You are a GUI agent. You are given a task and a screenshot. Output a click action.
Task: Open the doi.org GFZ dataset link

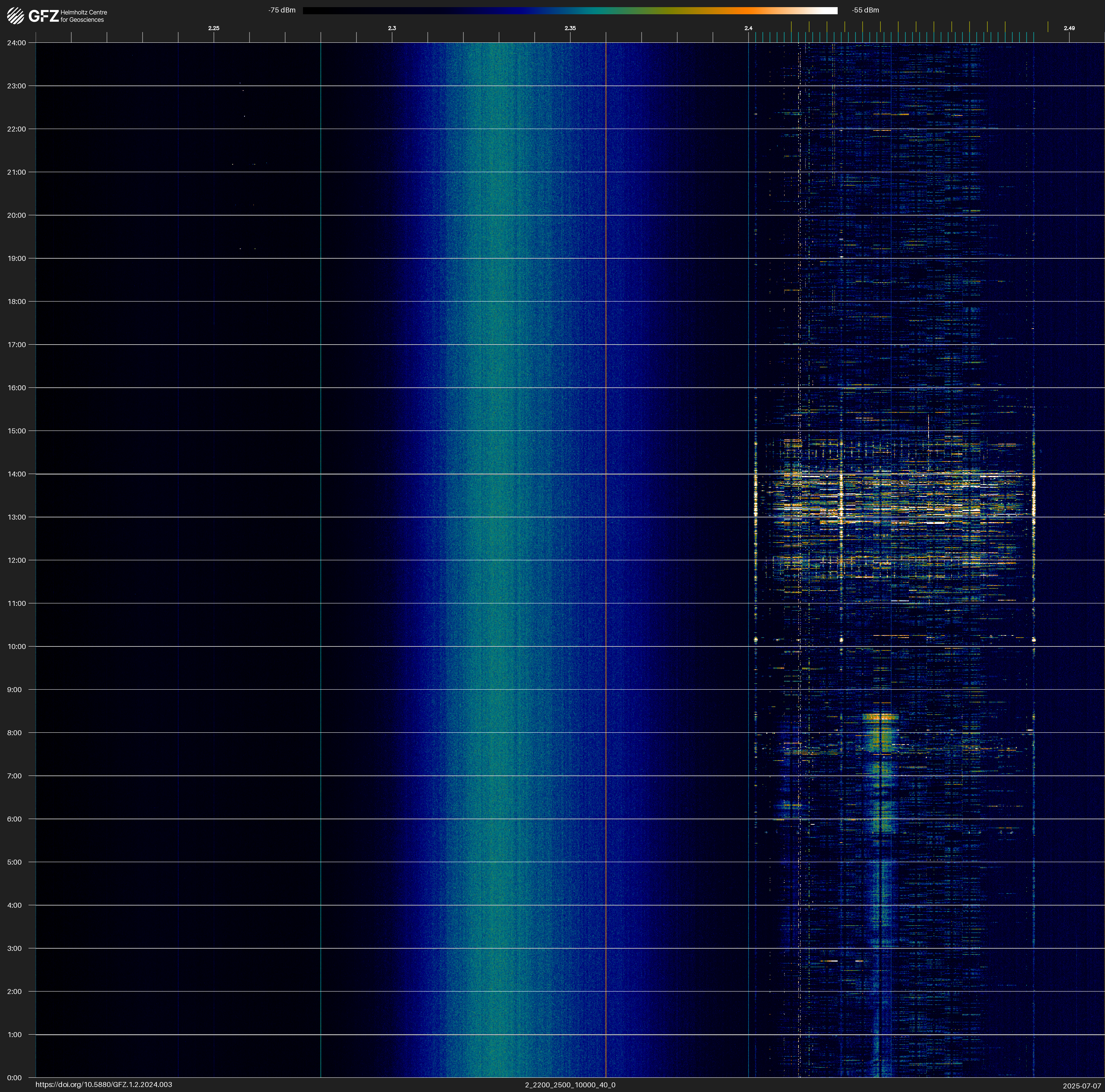pos(103,1085)
